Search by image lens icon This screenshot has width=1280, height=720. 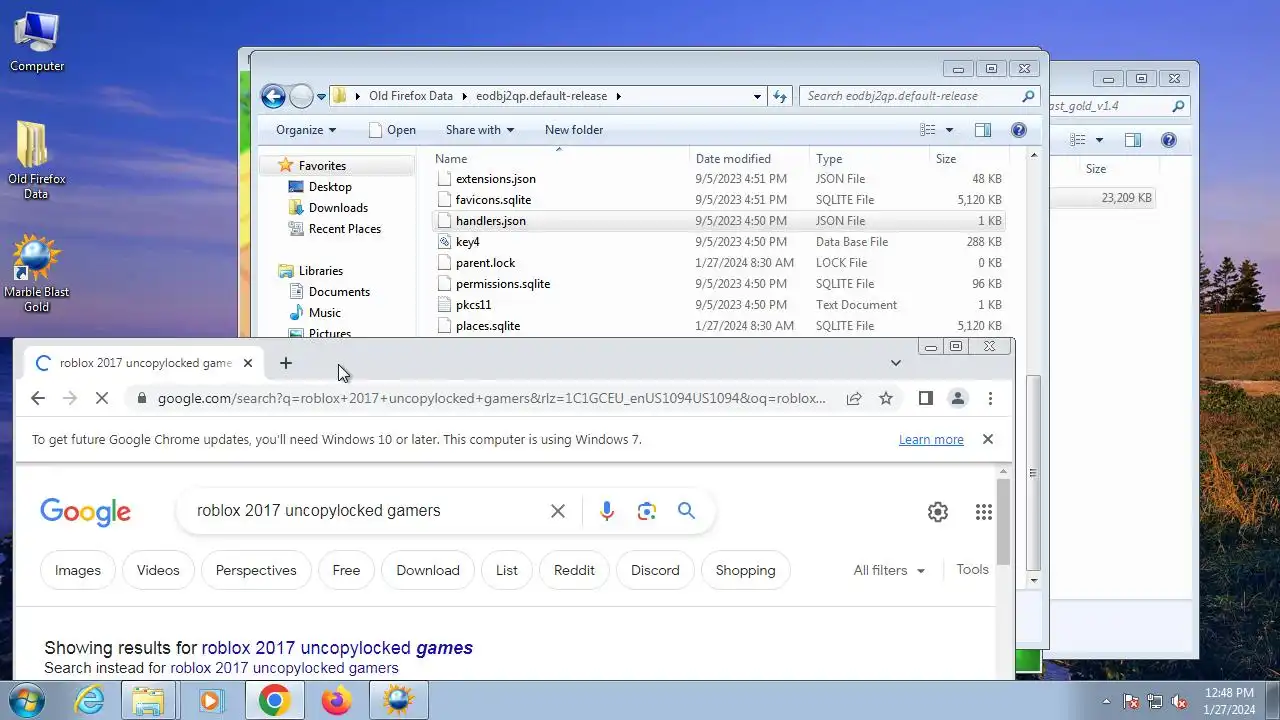pyautogui.click(x=647, y=511)
